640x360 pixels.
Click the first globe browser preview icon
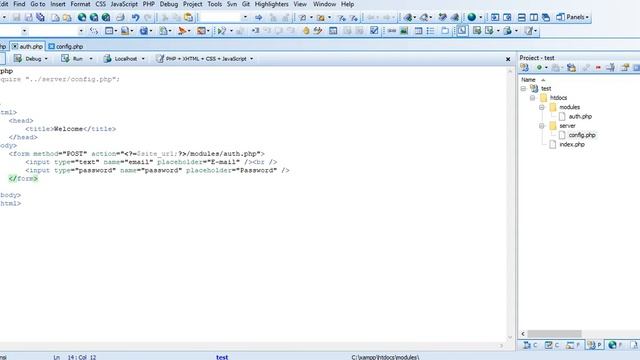pos(82,17)
